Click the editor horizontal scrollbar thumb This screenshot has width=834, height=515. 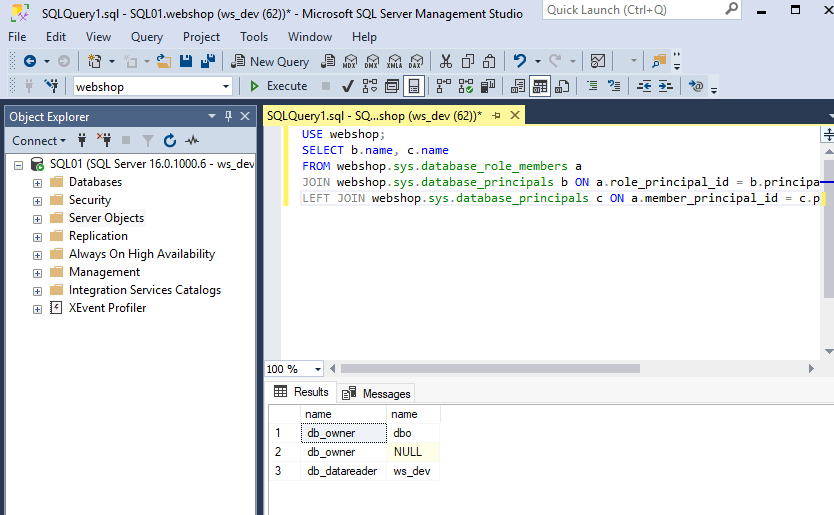pos(490,369)
